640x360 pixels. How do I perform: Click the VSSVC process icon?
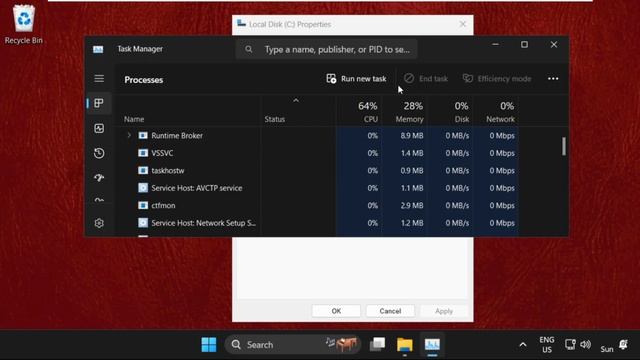click(143, 153)
